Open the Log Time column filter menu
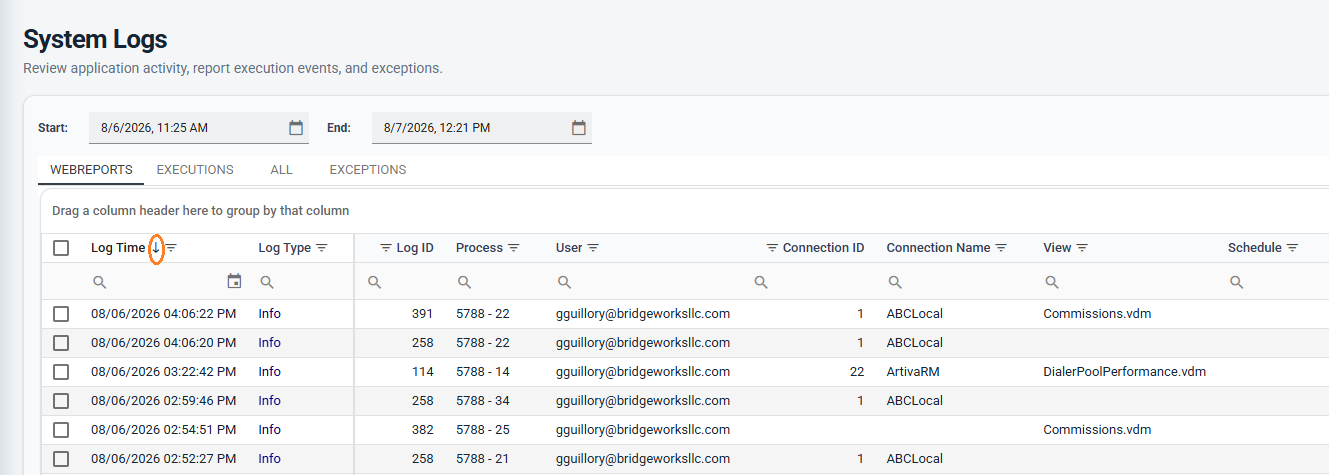The image size is (1329, 475). [x=171, y=248]
